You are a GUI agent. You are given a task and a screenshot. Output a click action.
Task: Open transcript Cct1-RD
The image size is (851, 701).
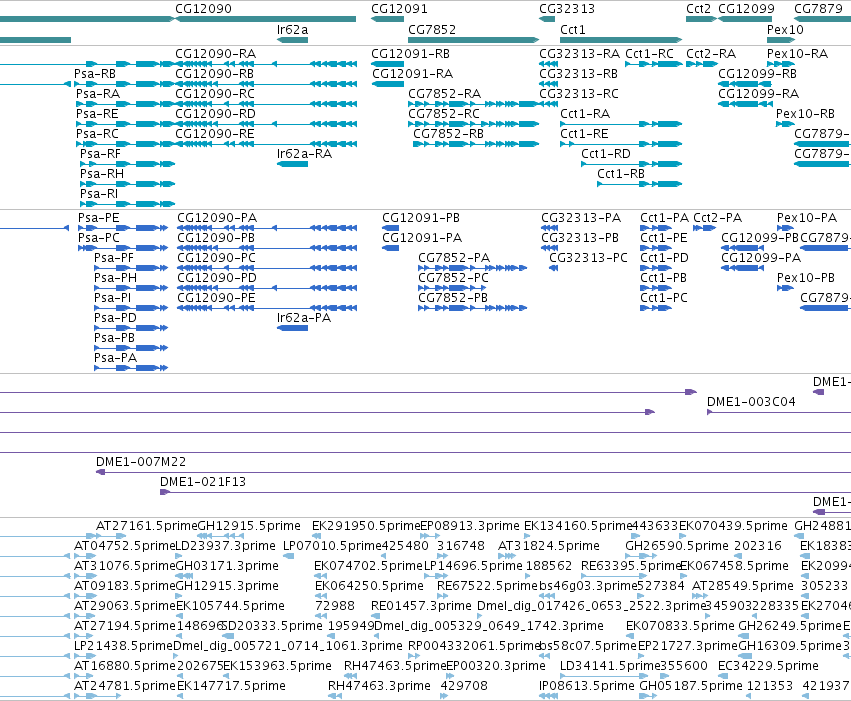tap(606, 154)
